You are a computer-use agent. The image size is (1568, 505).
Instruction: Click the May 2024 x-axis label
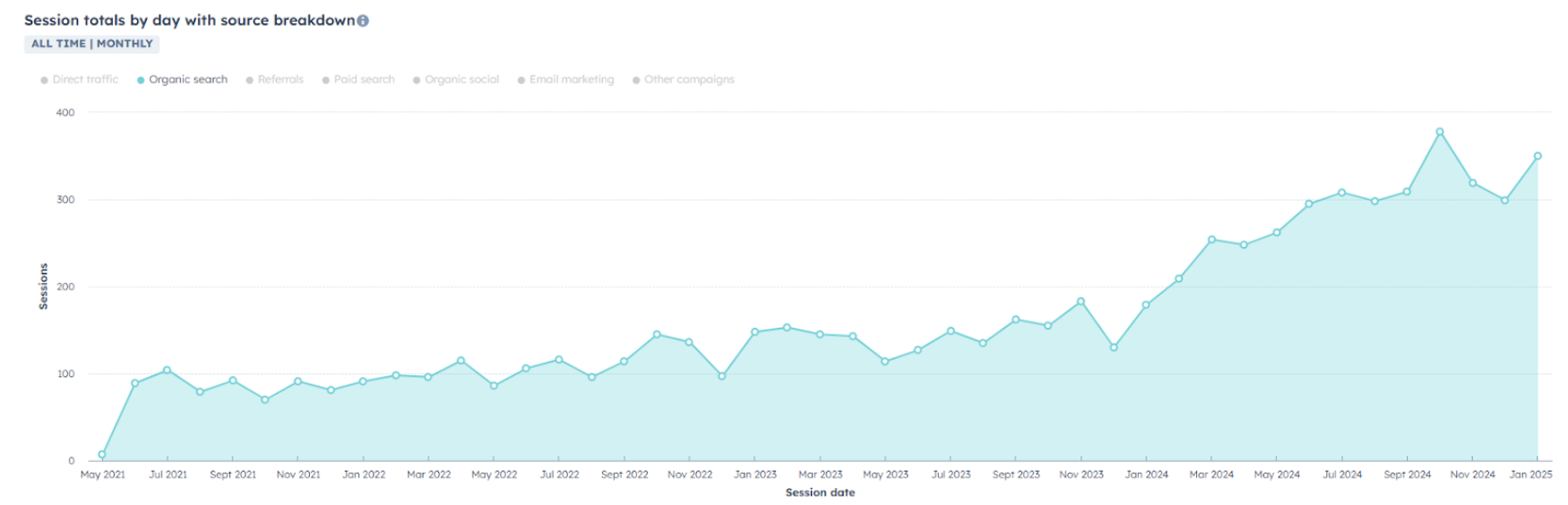[x=1277, y=475]
